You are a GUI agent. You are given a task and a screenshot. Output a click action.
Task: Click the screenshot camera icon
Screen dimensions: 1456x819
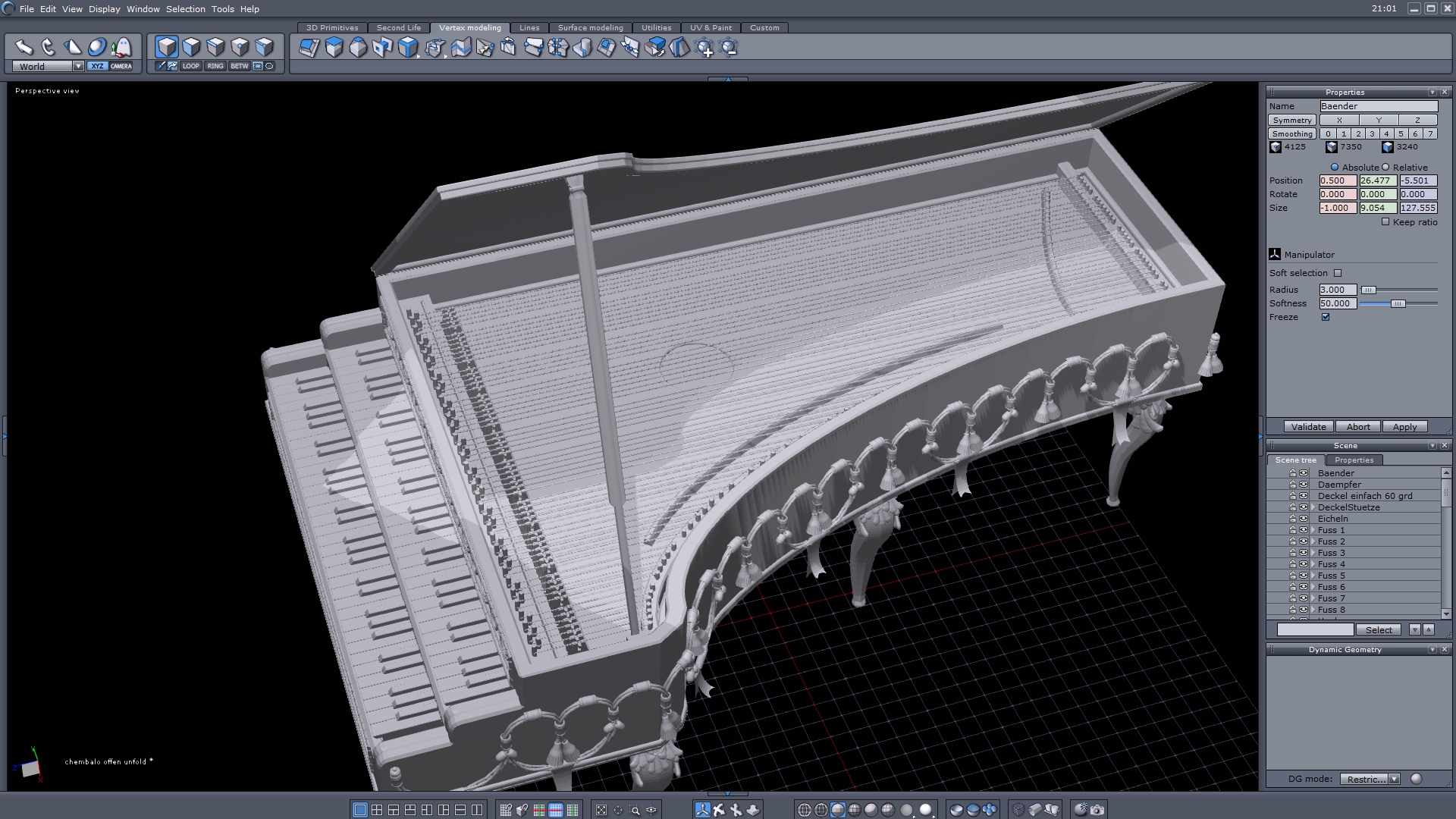1097,810
